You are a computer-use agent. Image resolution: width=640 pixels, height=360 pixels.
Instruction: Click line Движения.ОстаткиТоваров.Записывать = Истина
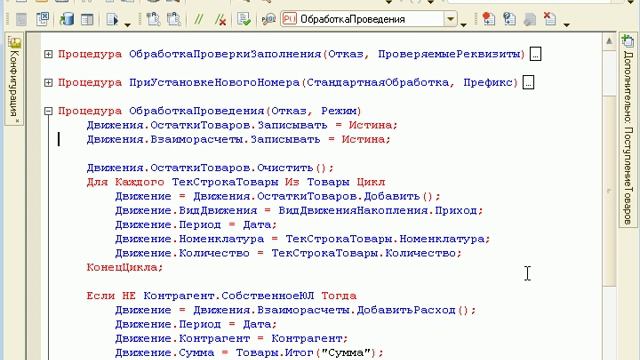click(242, 125)
